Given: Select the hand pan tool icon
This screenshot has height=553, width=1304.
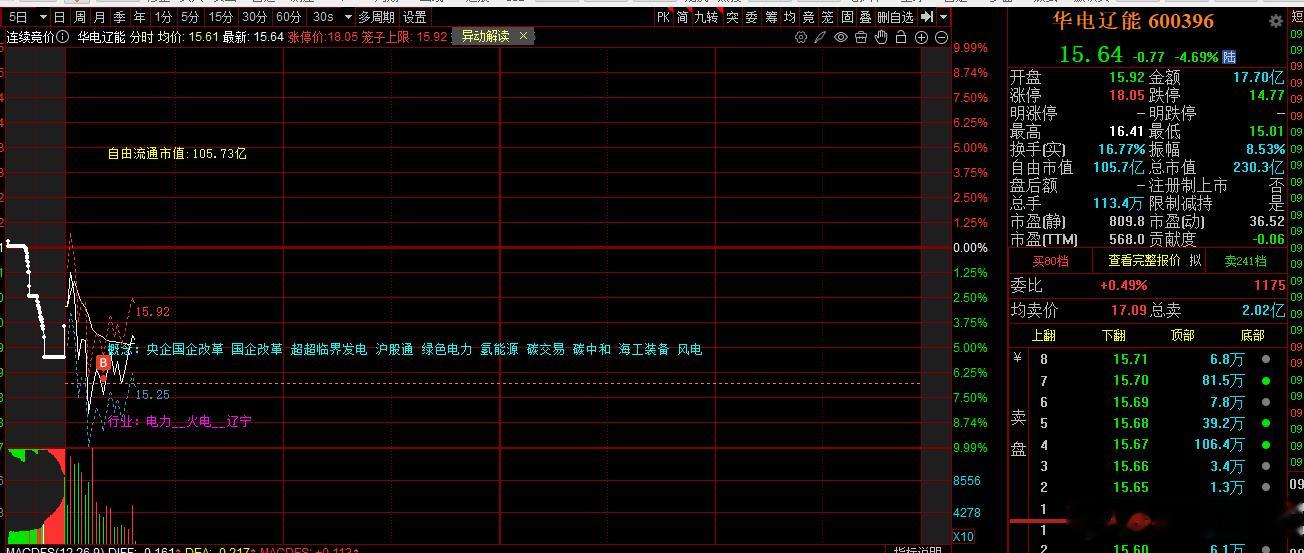Looking at the screenshot, I should (x=881, y=37).
